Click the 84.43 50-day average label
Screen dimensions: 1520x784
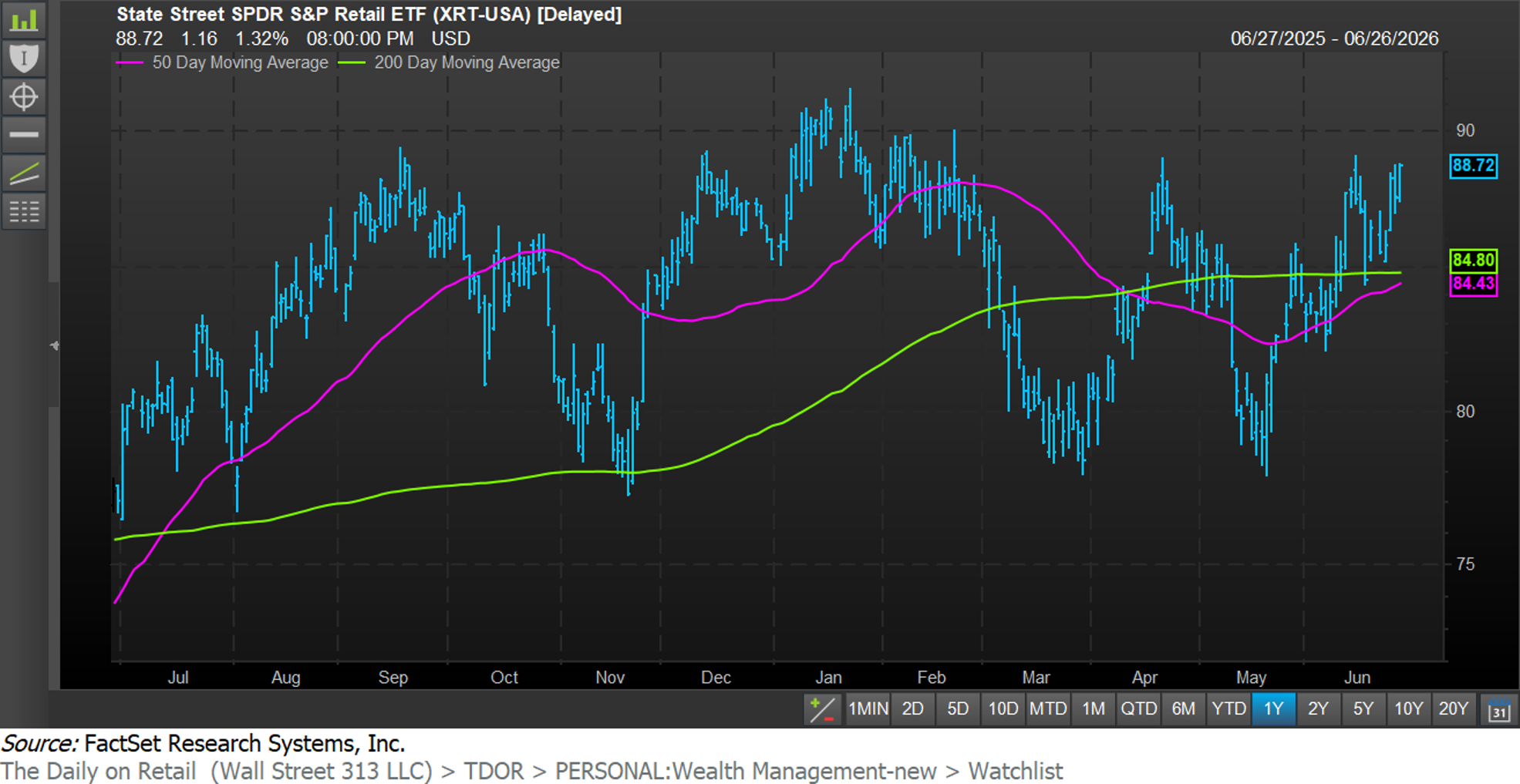click(x=1473, y=284)
